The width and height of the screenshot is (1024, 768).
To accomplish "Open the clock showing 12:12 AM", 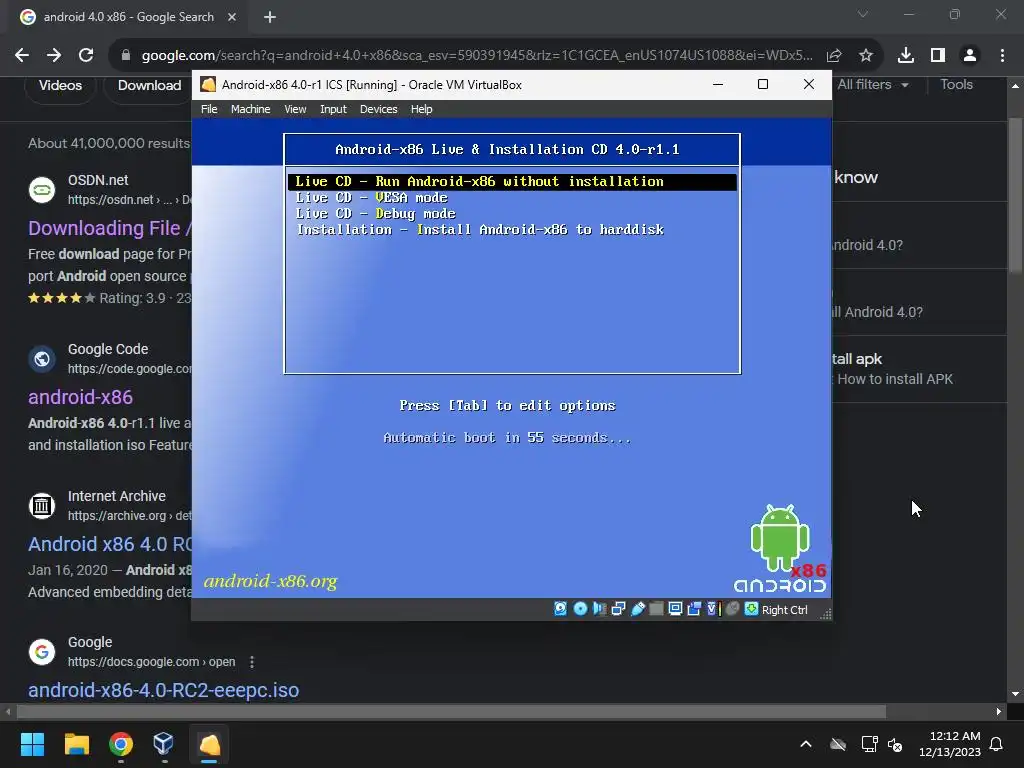I will pyautogui.click(x=950, y=744).
